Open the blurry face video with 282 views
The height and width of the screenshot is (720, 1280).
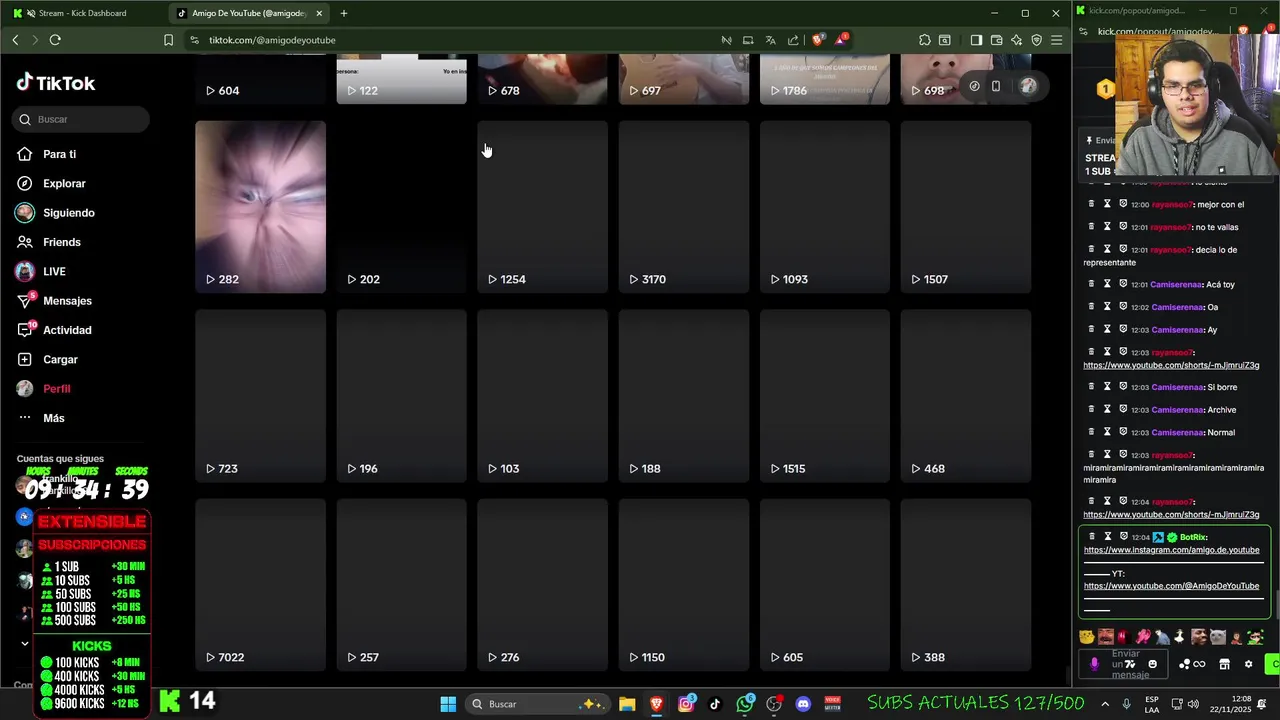(x=260, y=207)
